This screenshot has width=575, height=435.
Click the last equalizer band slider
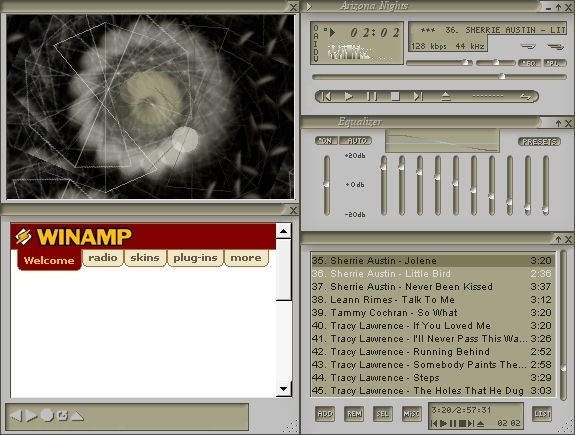(x=546, y=185)
